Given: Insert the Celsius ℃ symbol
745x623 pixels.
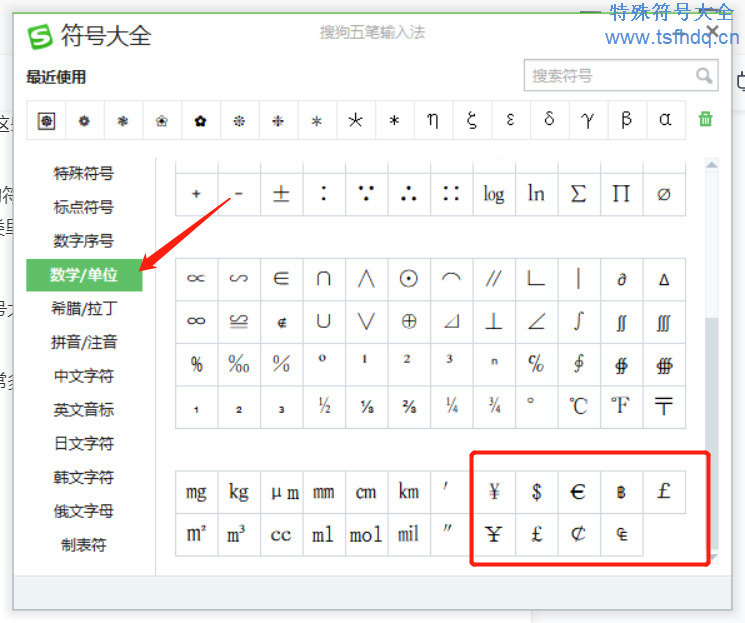Looking at the screenshot, I should tap(579, 407).
